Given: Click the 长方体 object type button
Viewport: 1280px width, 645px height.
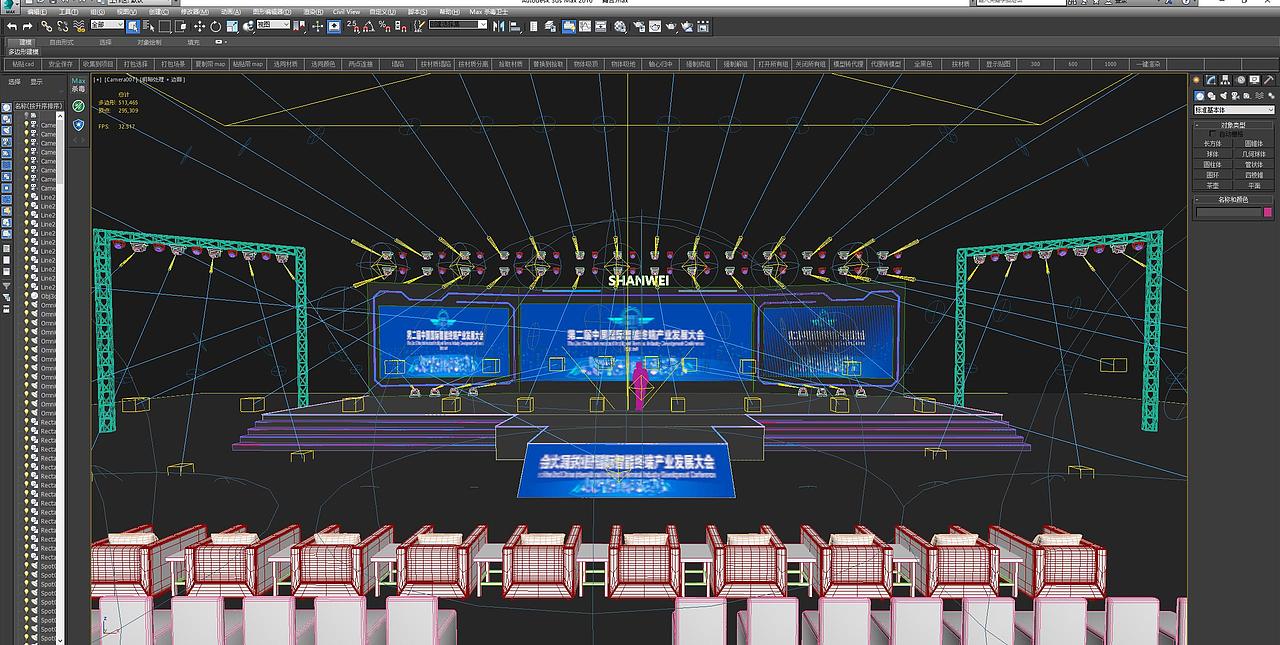Looking at the screenshot, I should point(1213,143).
